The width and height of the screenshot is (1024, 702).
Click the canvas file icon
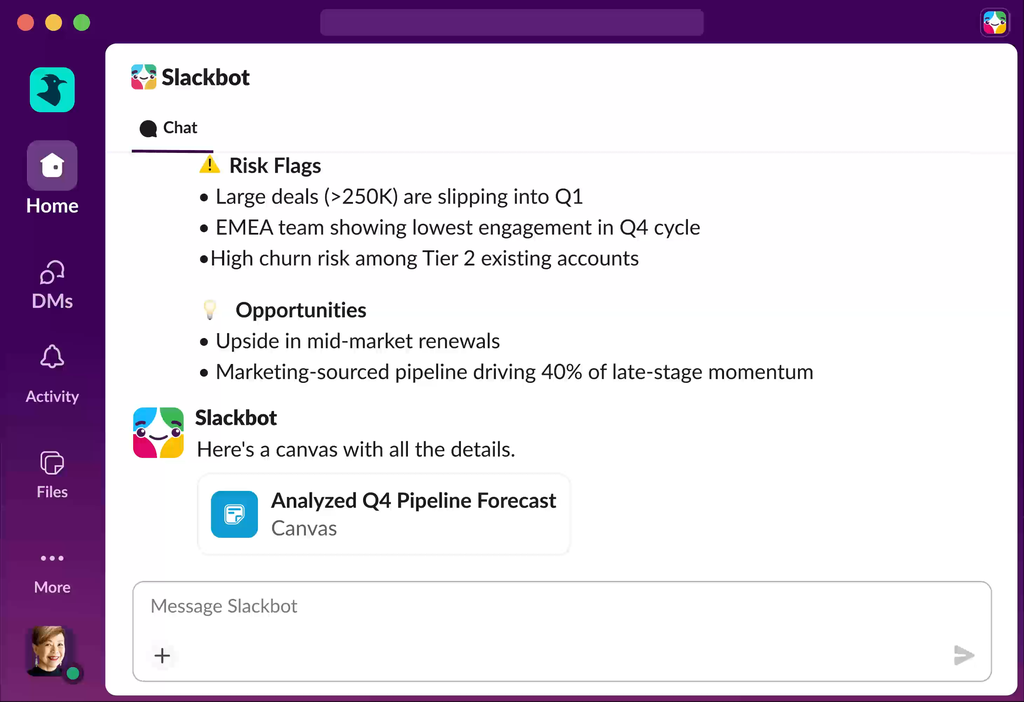(235, 514)
